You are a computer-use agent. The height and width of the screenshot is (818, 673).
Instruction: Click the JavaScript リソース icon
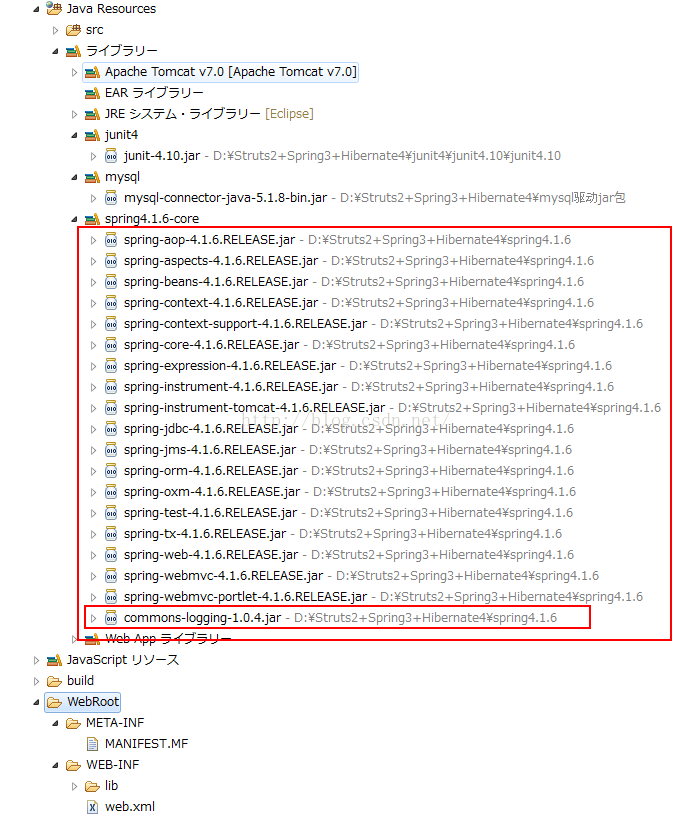[x=54, y=660]
